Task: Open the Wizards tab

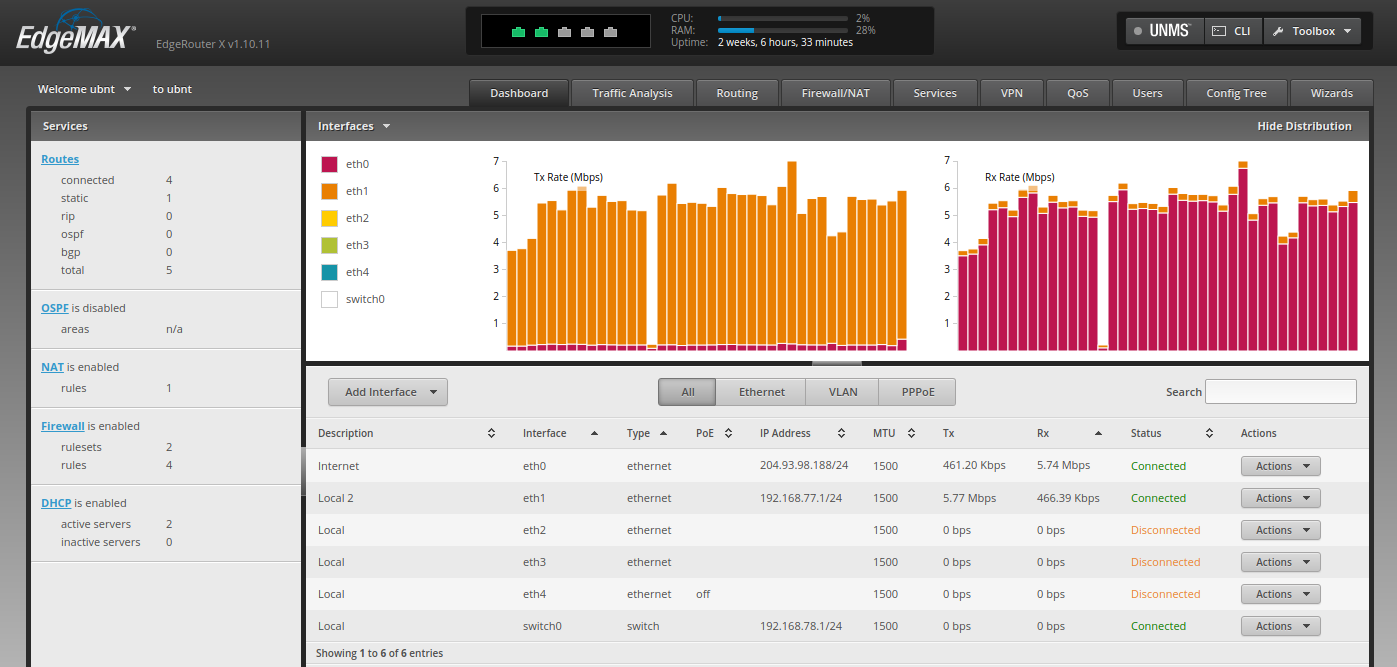Action: click(1332, 93)
